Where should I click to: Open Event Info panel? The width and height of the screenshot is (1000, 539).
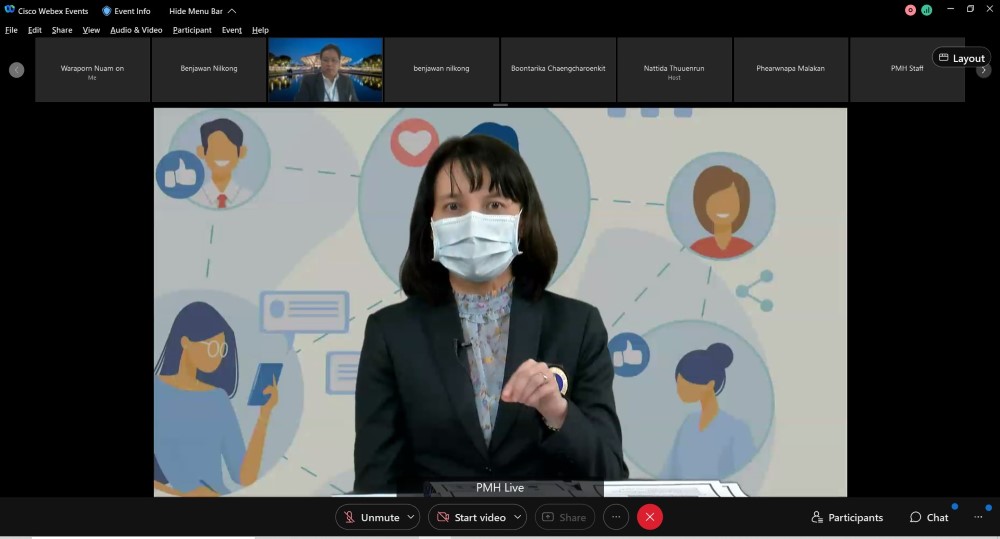(126, 11)
